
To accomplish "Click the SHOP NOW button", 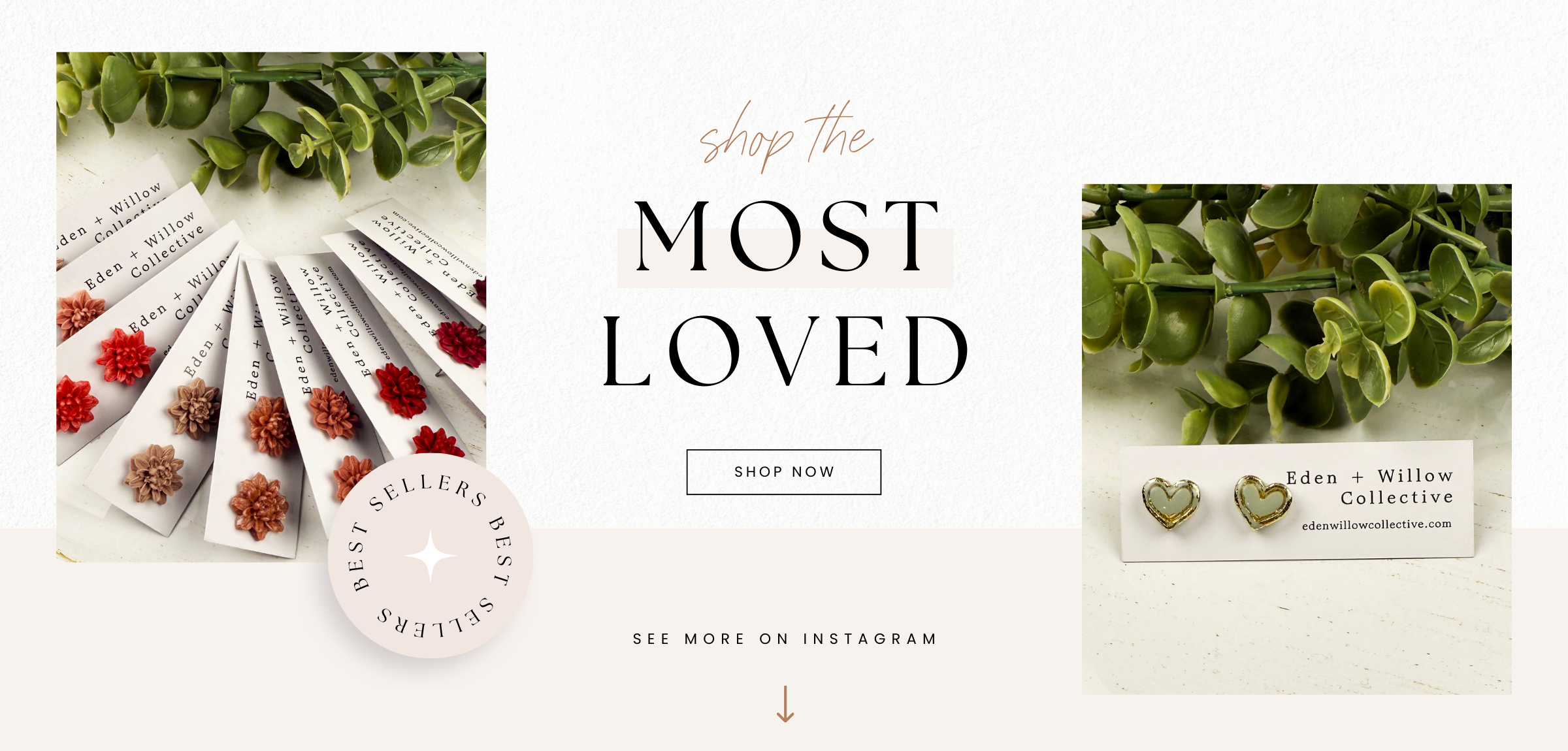I will (783, 471).
